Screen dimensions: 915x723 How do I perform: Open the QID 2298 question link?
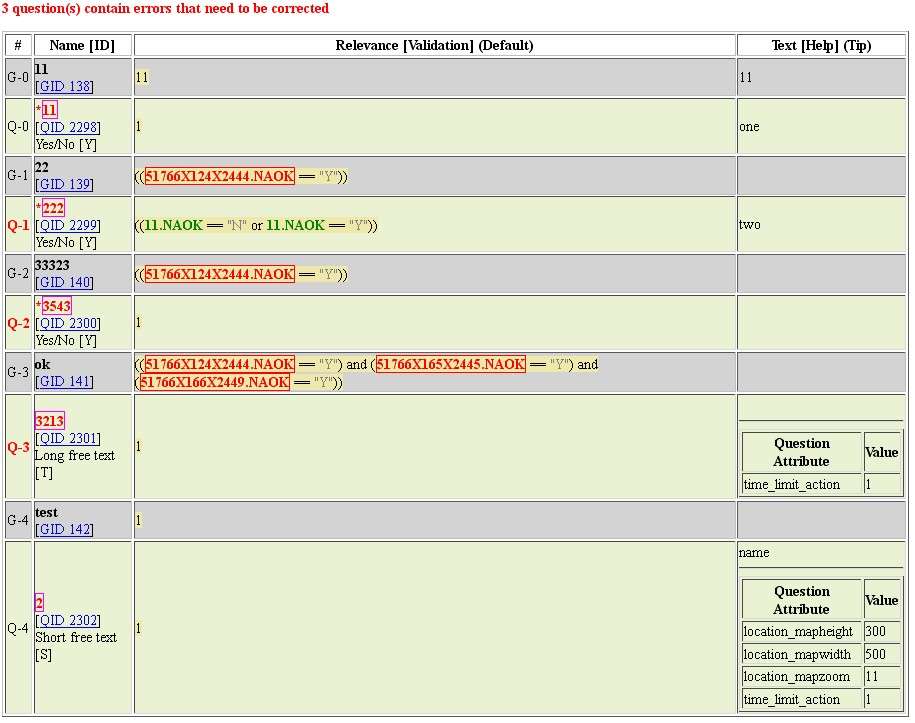(x=68, y=128)
